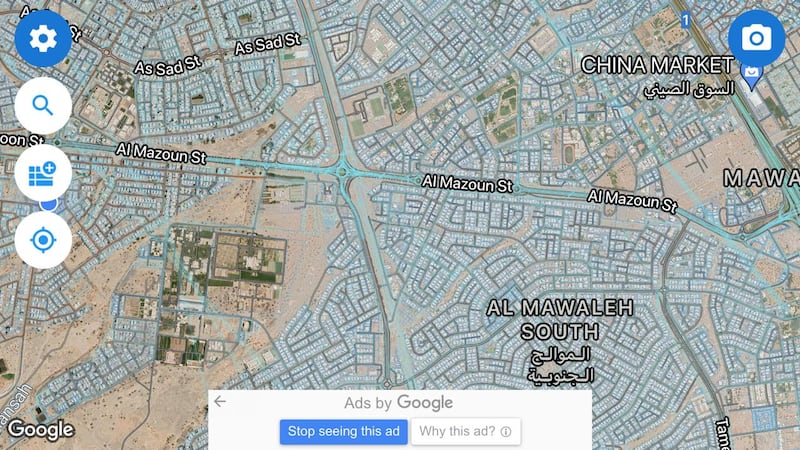This screenshot has width=800, height=450.
Task: Click the Why this ad info icon
Action: click(x=506, y=432)
